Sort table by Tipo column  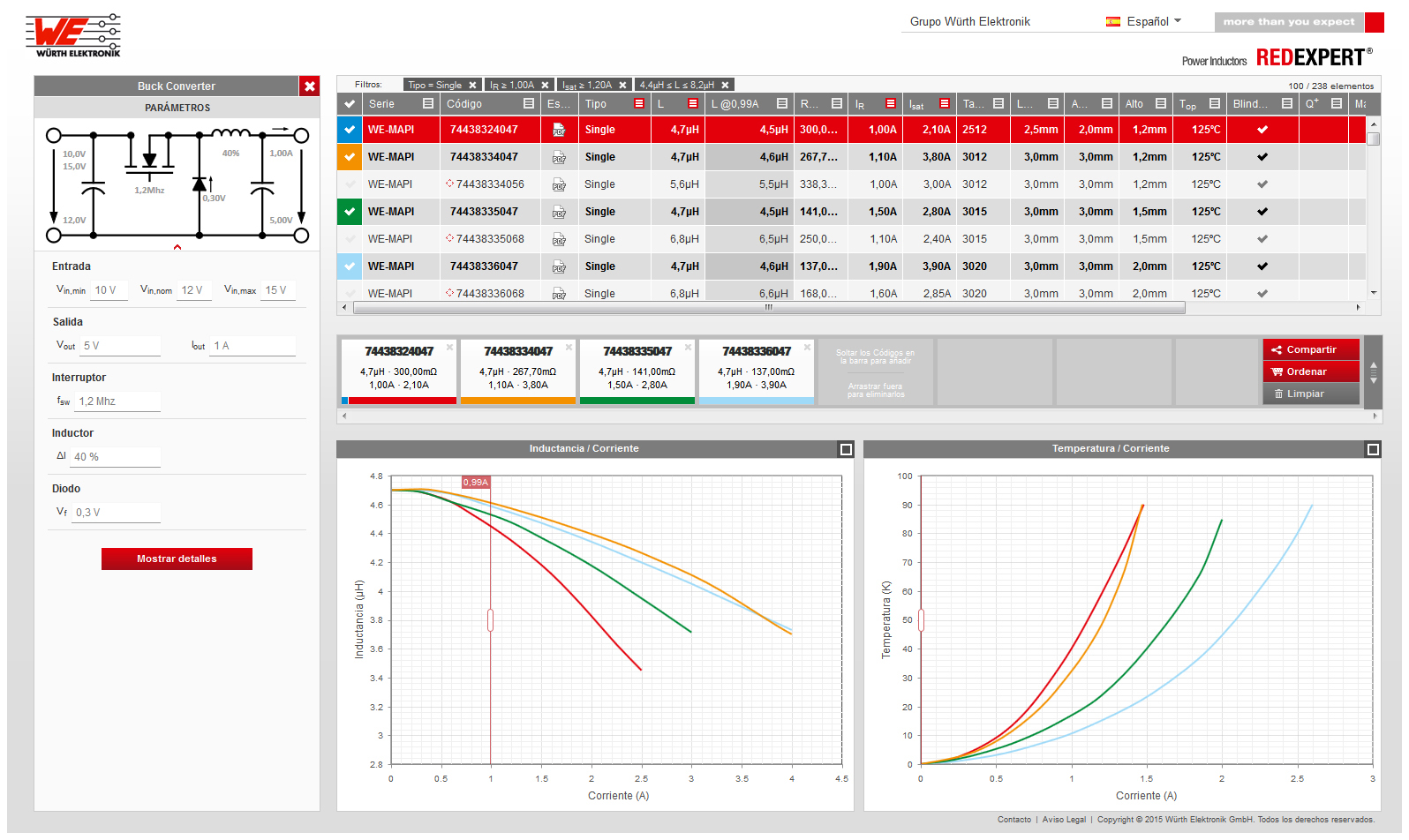click(596, 104)
